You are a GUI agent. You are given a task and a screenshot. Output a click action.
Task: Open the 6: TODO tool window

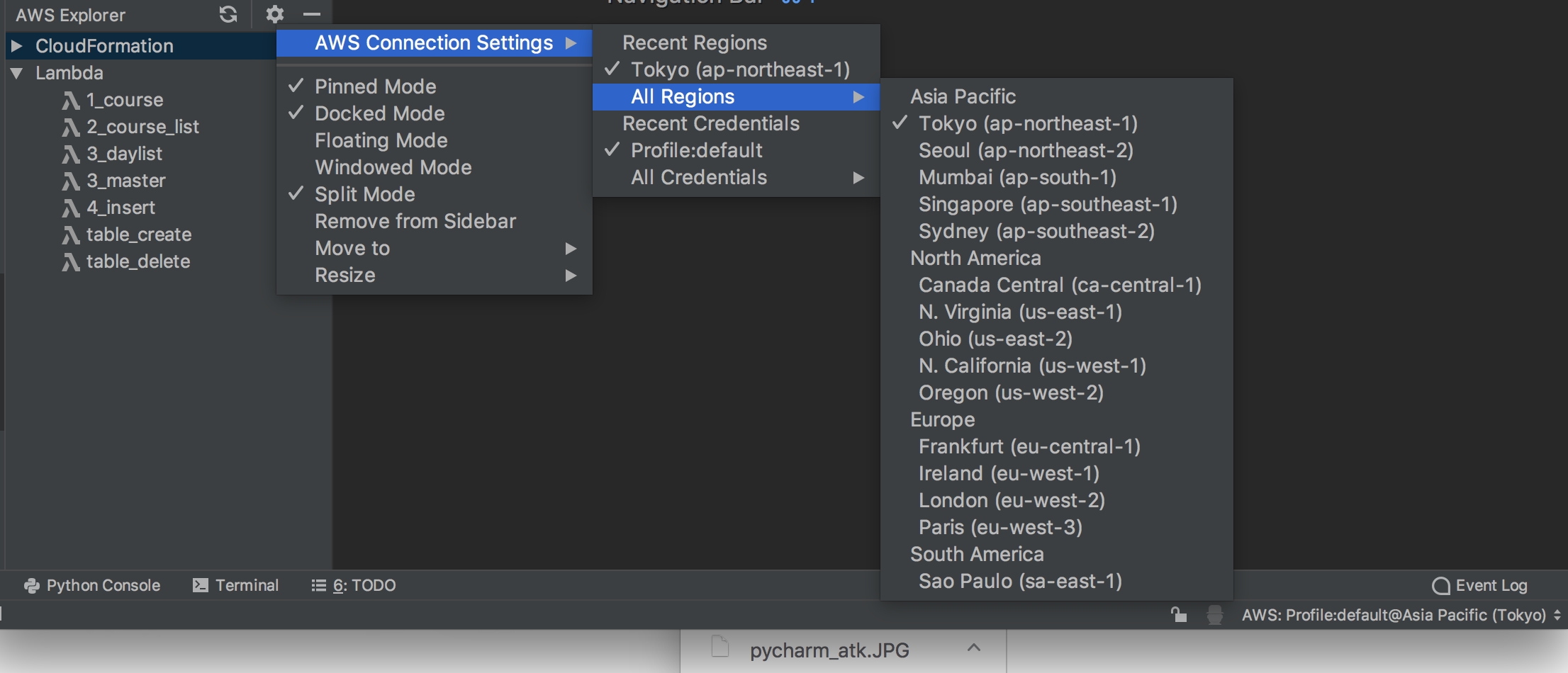coord(354,585)
